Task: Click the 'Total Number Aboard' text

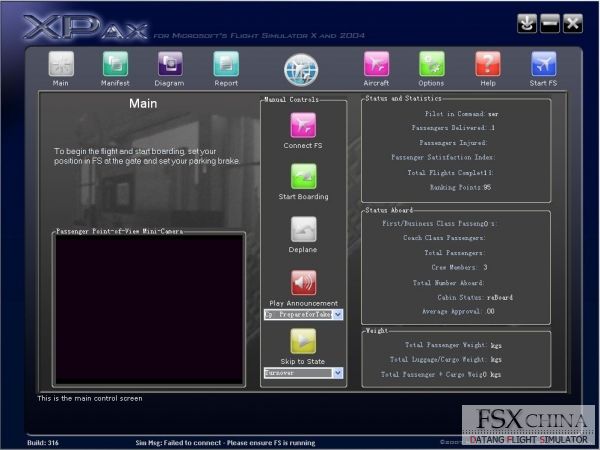Action: coord(448,283)
